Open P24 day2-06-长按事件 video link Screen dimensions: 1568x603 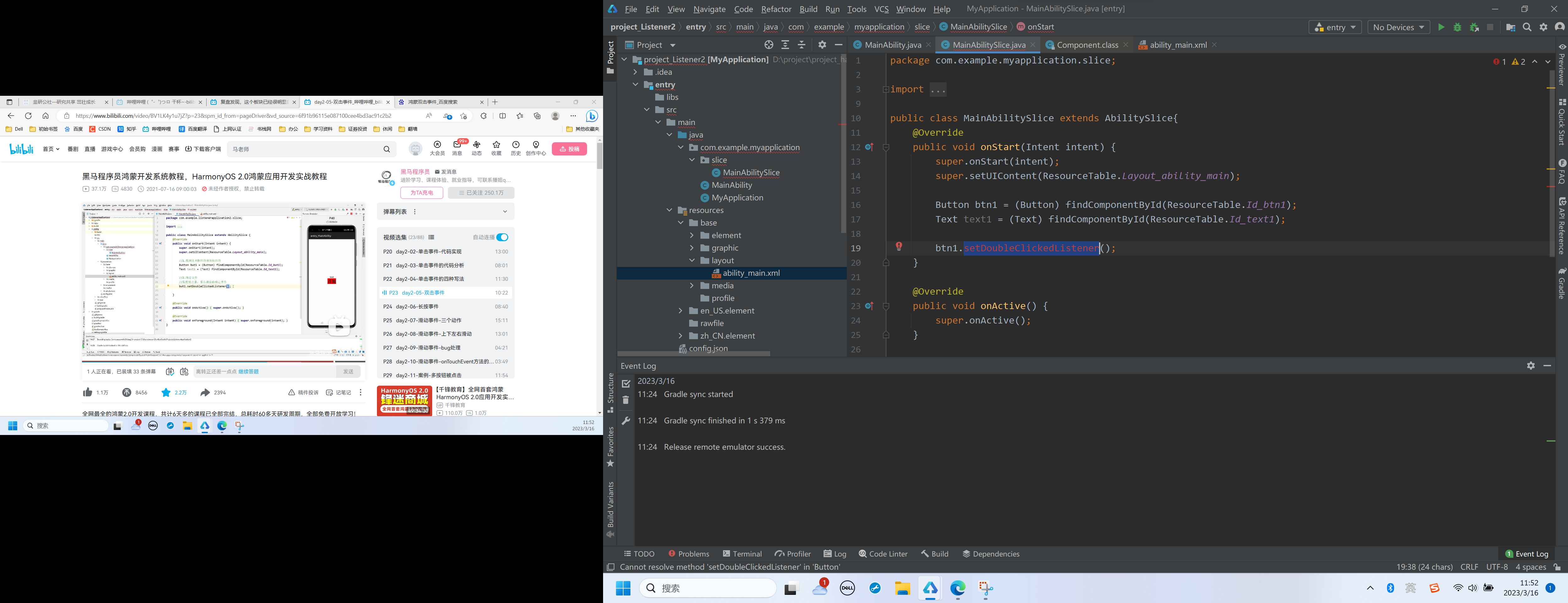click(x=446, y=307)
